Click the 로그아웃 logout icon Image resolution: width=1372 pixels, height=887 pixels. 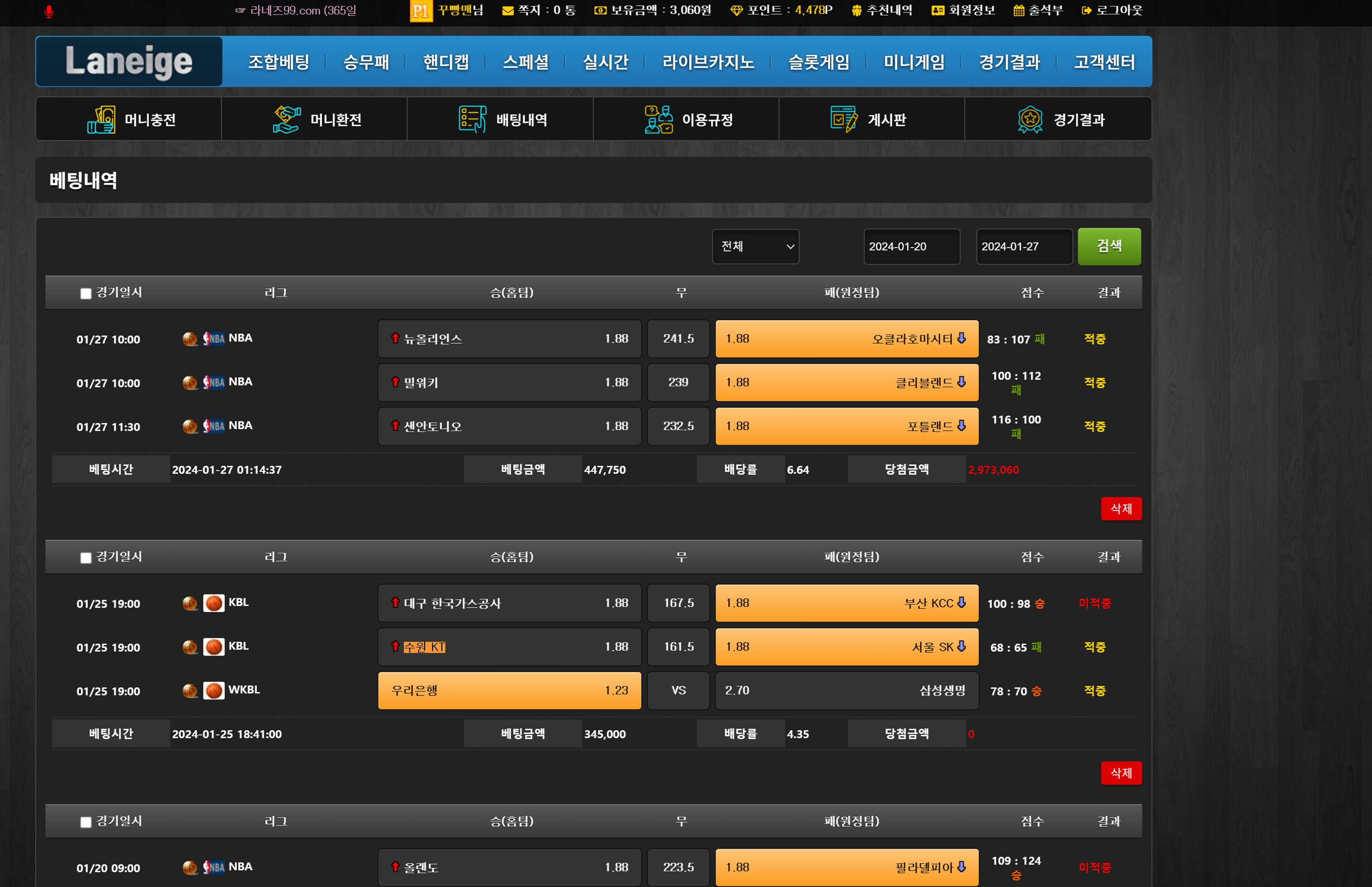tap(1086, 11)
